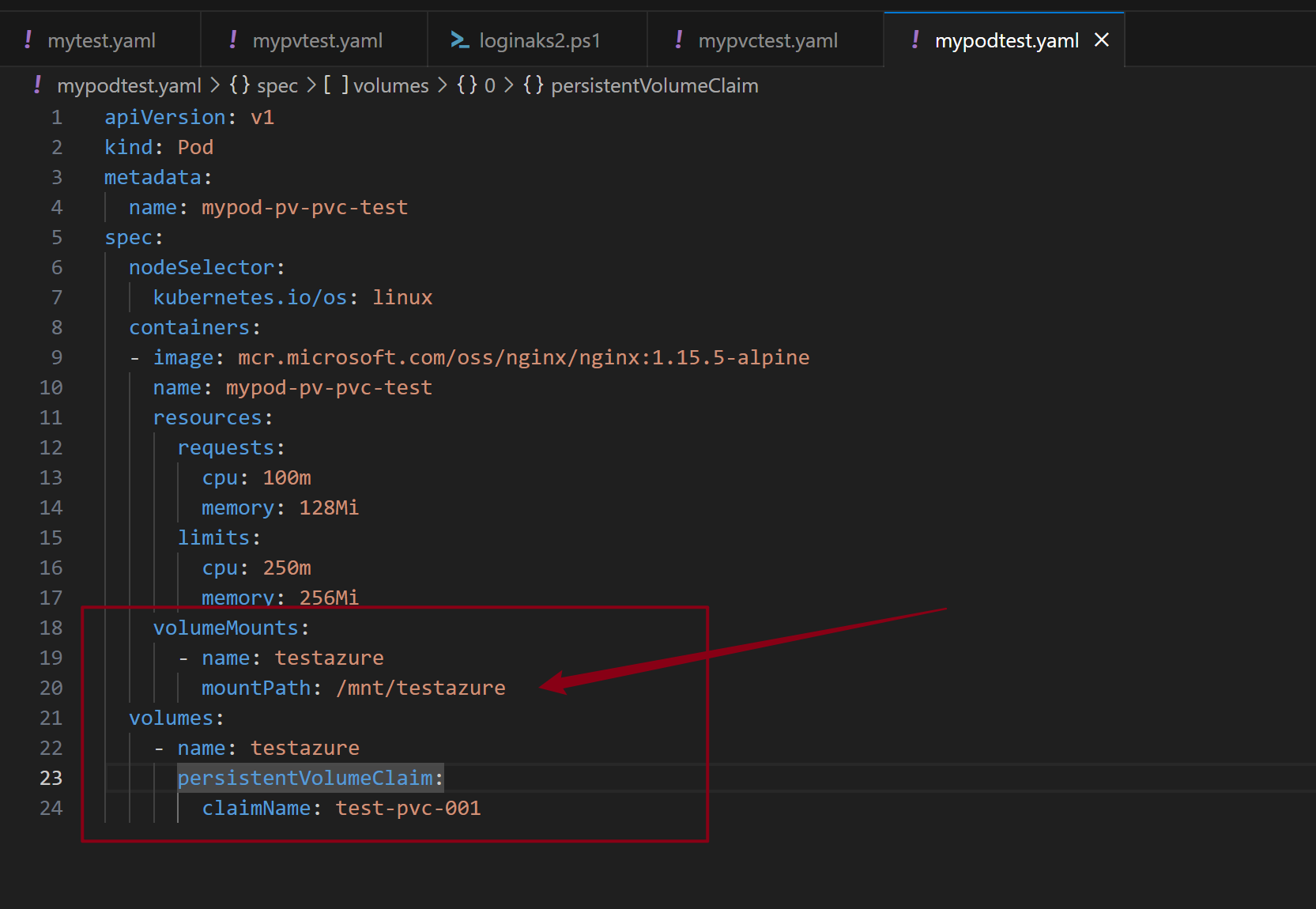Click the claimName key on line 24
Image resolution: width=1316 pixels, height=909 pixels.
pyautogui.click(x=256, y=809)
